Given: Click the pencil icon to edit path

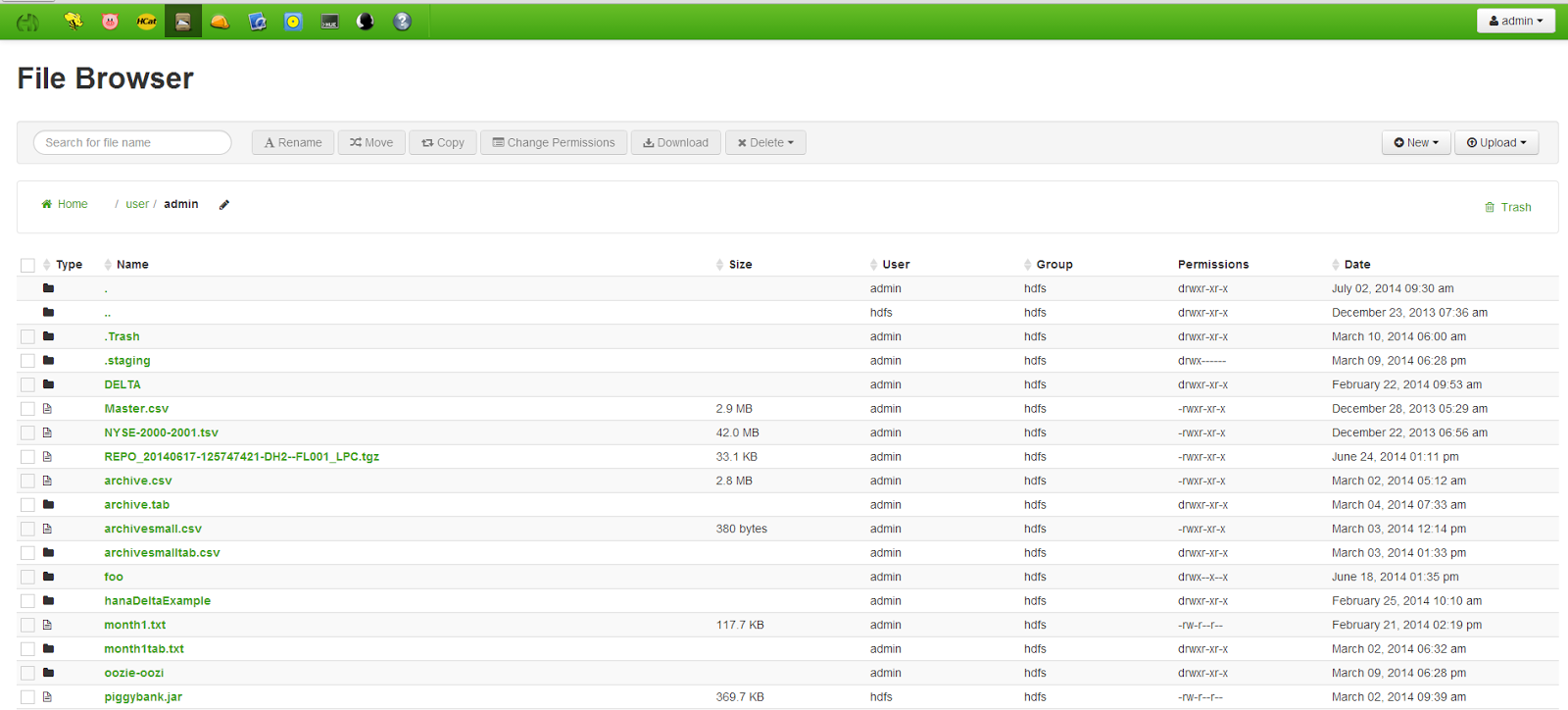Looking at the screenshot, I should pyautogui.click(x=224, y=205).
